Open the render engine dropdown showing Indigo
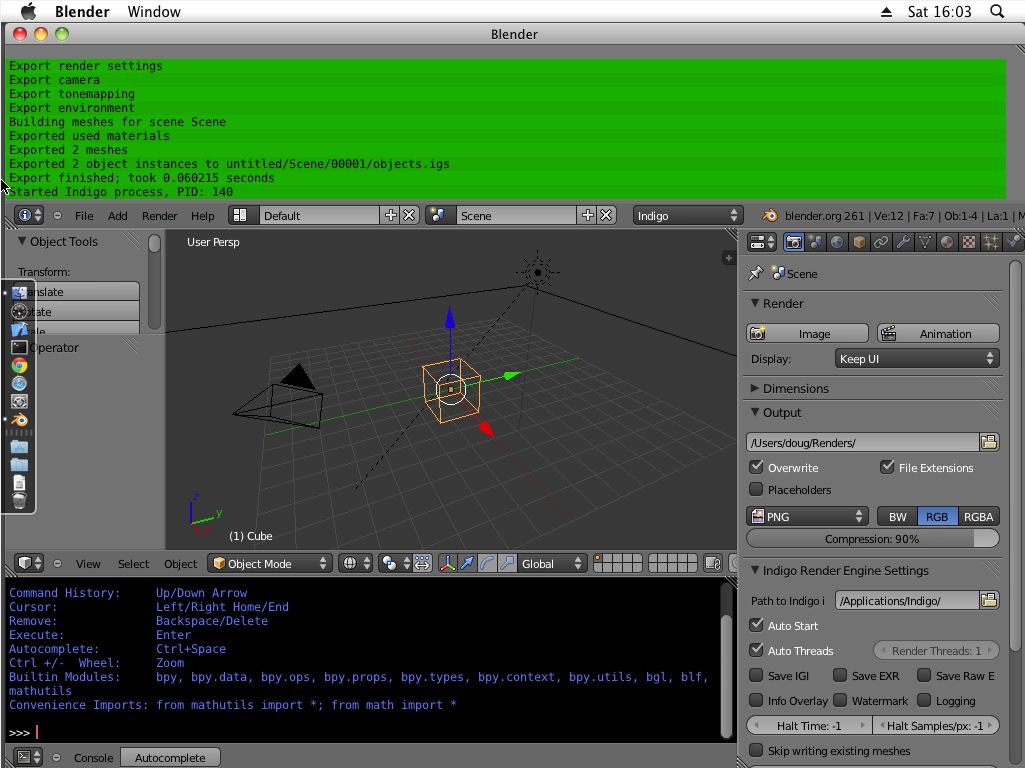 [687, 215]
